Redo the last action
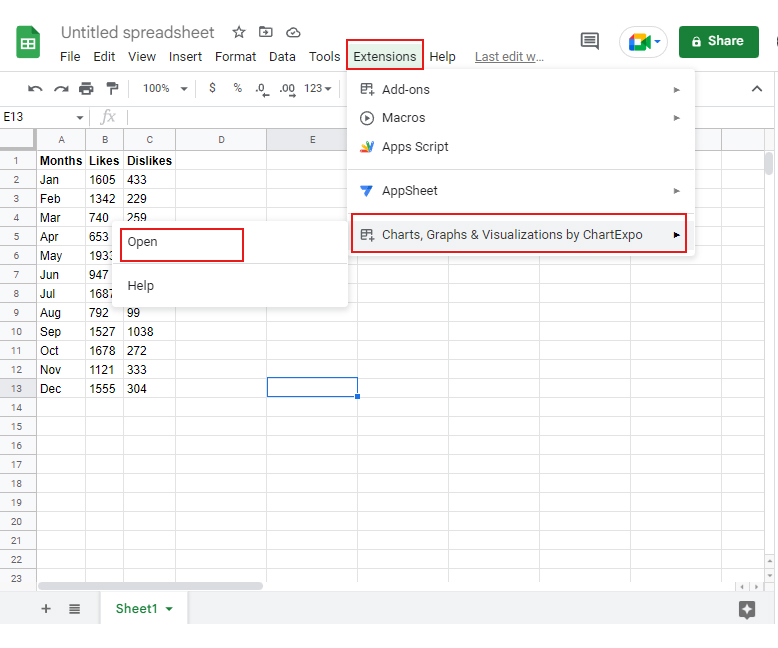This screenshot has height=648, width=778. pyautogui.click(x=61, y=89)
